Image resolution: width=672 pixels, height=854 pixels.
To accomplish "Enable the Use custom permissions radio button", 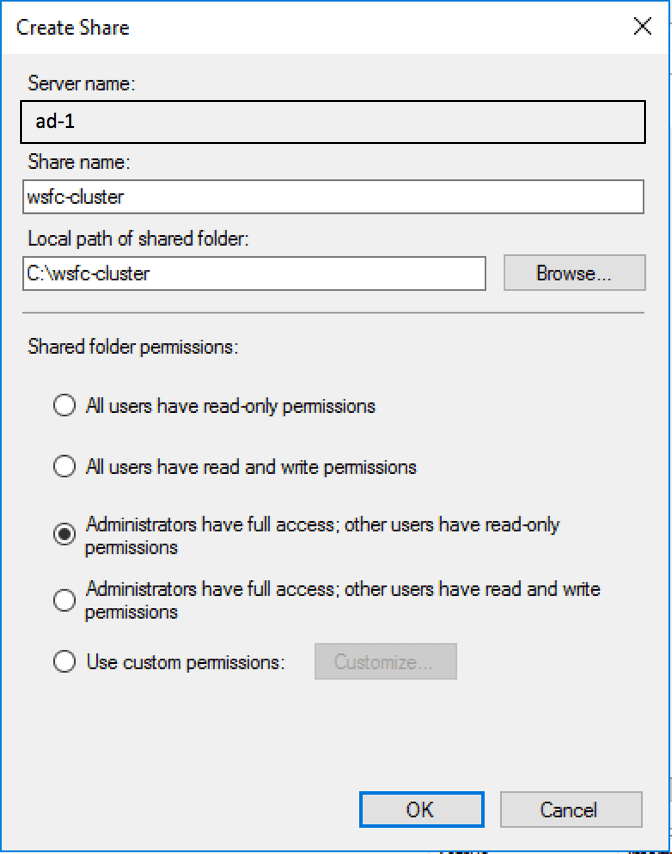I will pos(65,662).
